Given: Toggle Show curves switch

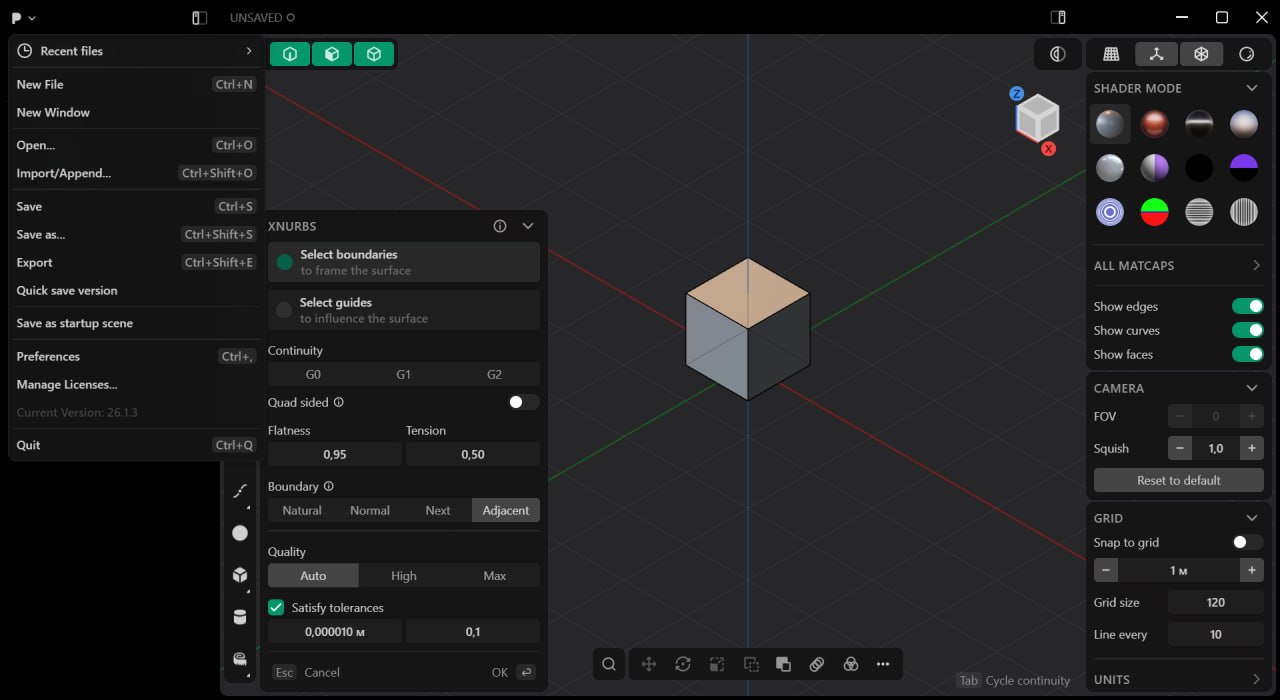Looking at the screenshot, I should pyautogui.click(x=1247, y=330).
